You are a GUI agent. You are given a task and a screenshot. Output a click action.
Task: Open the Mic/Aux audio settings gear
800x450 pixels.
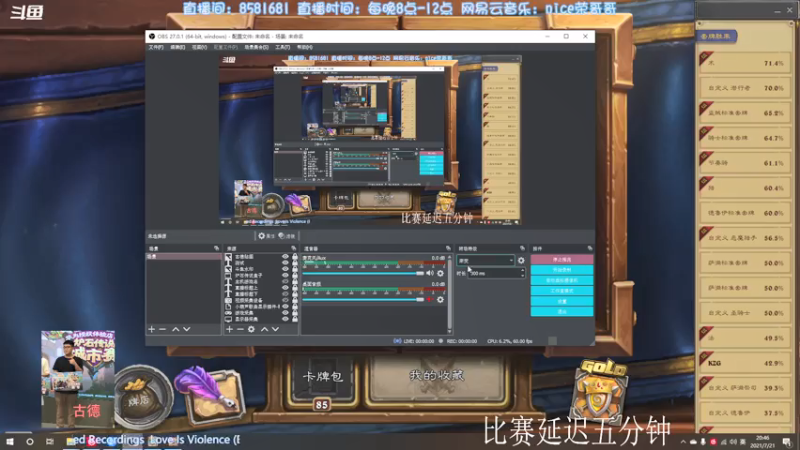click(440, 273)
